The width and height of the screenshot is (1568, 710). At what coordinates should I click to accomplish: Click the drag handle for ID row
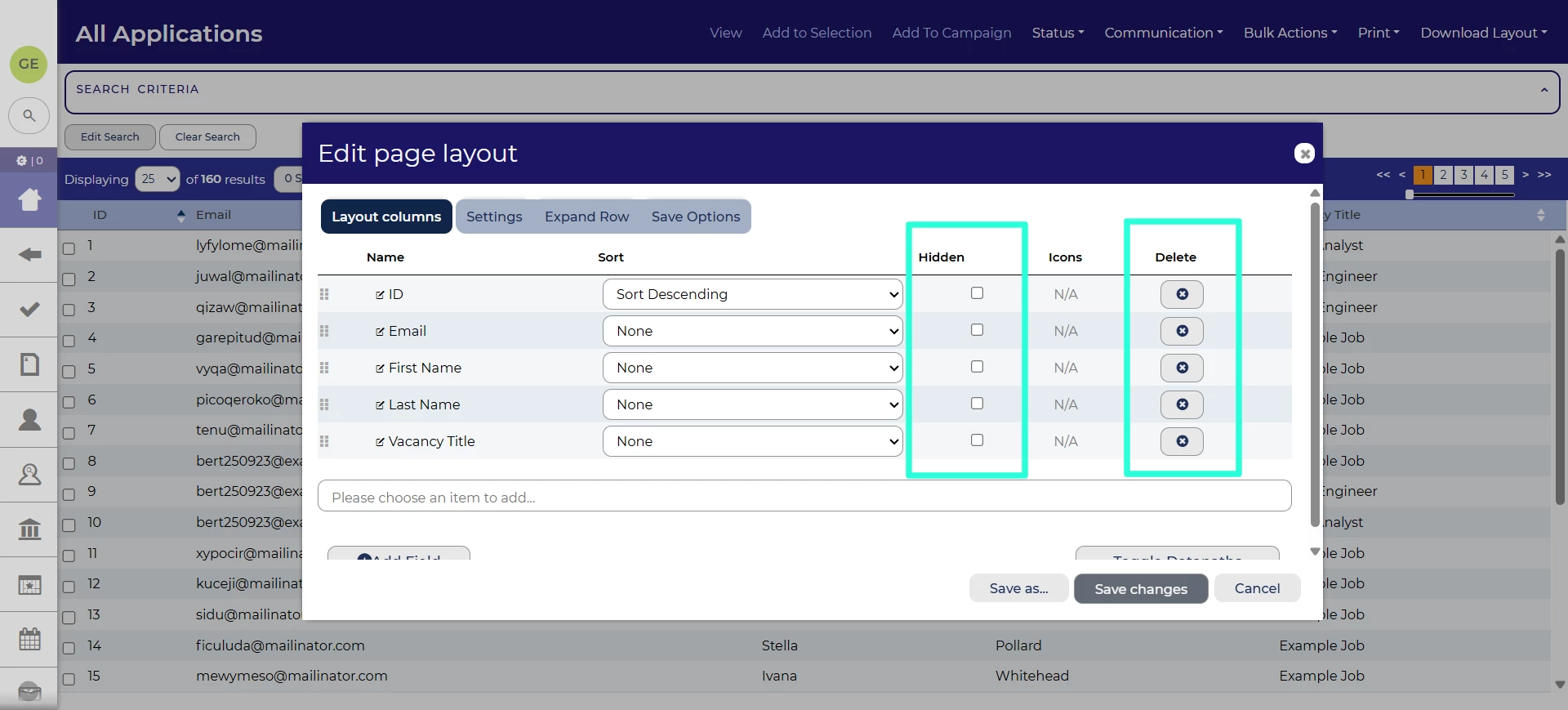(x=324, y=294)
